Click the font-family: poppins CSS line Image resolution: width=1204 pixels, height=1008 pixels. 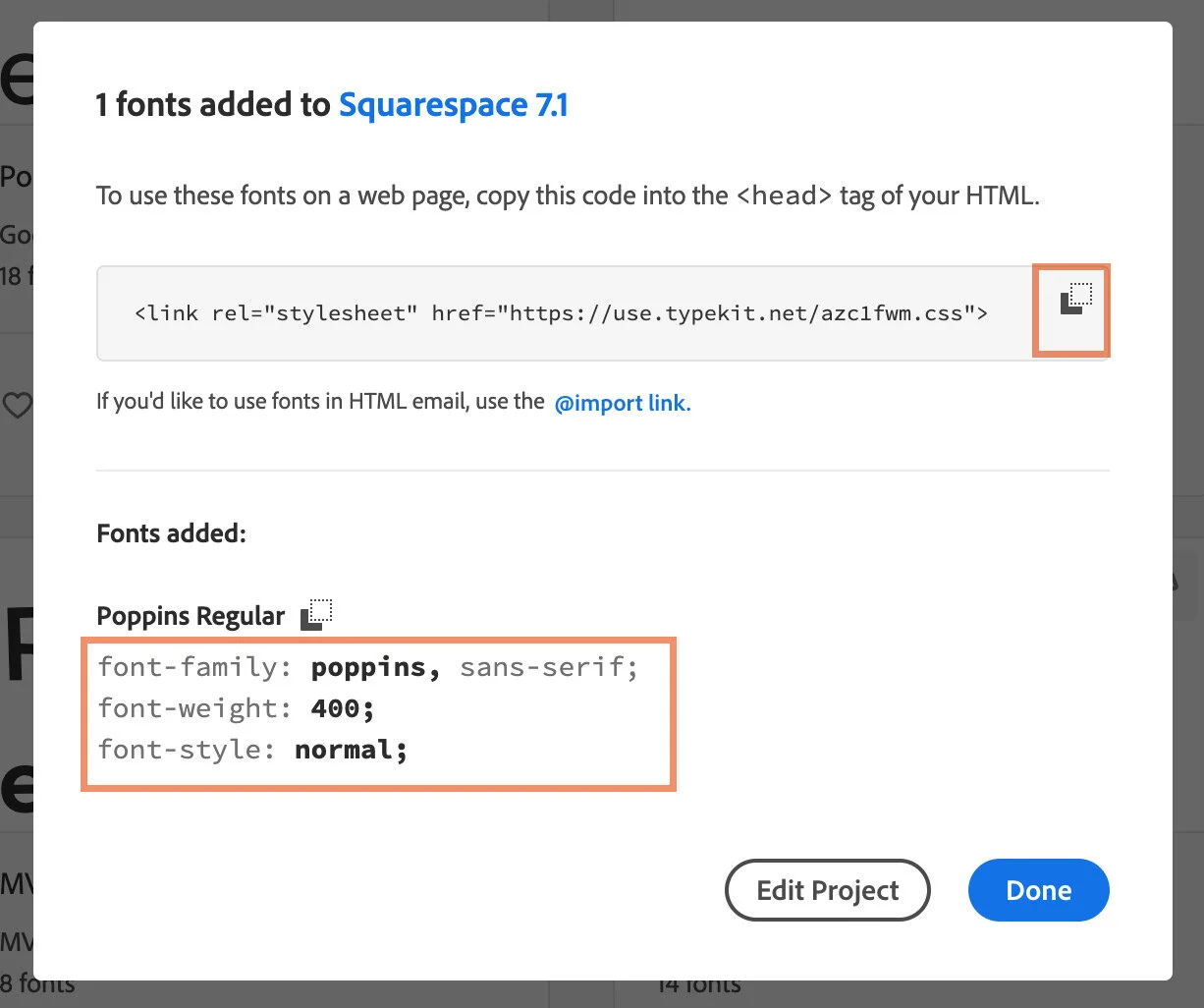point(367,667)
